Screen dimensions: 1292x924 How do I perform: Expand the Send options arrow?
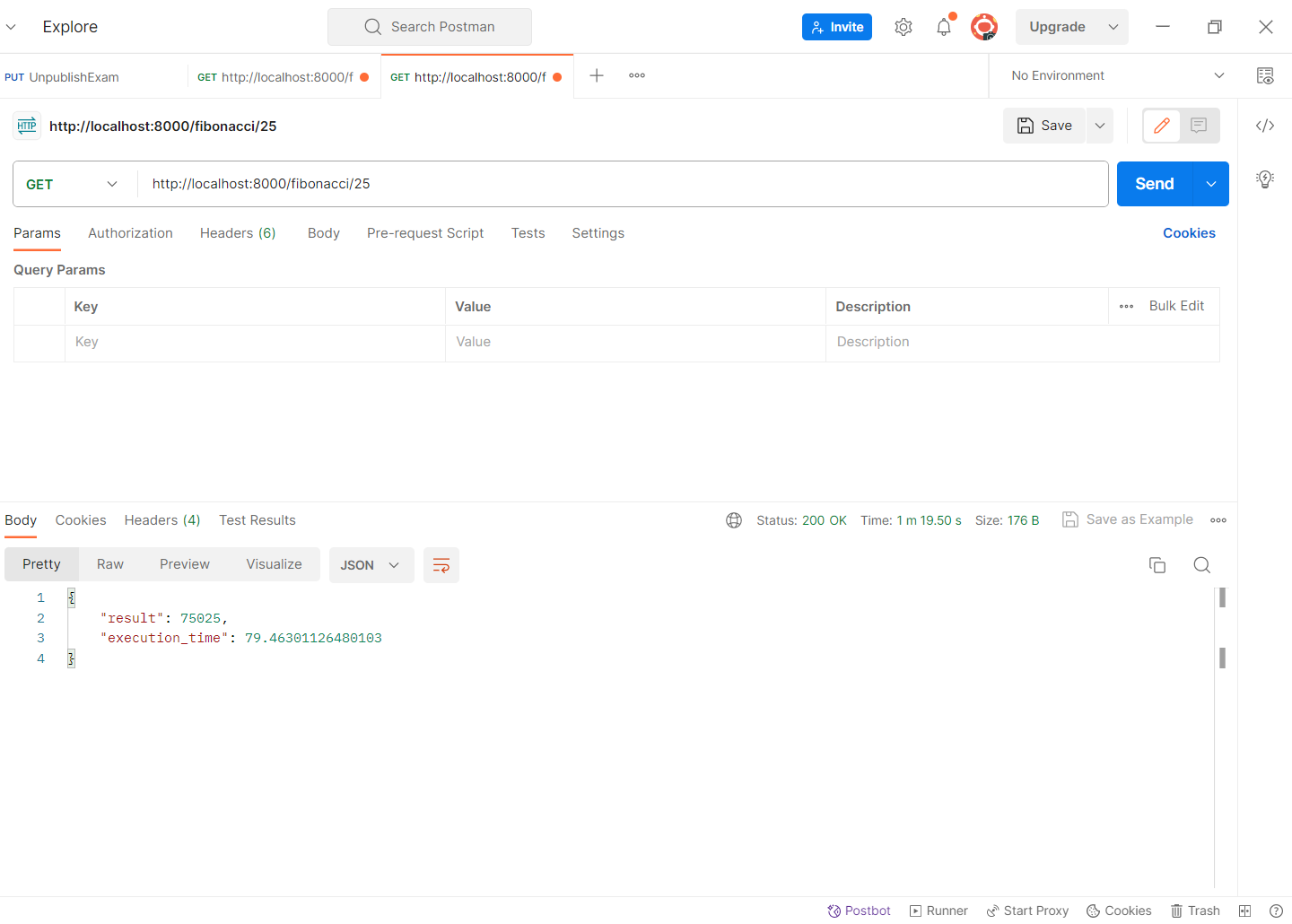pos(1211,184)
